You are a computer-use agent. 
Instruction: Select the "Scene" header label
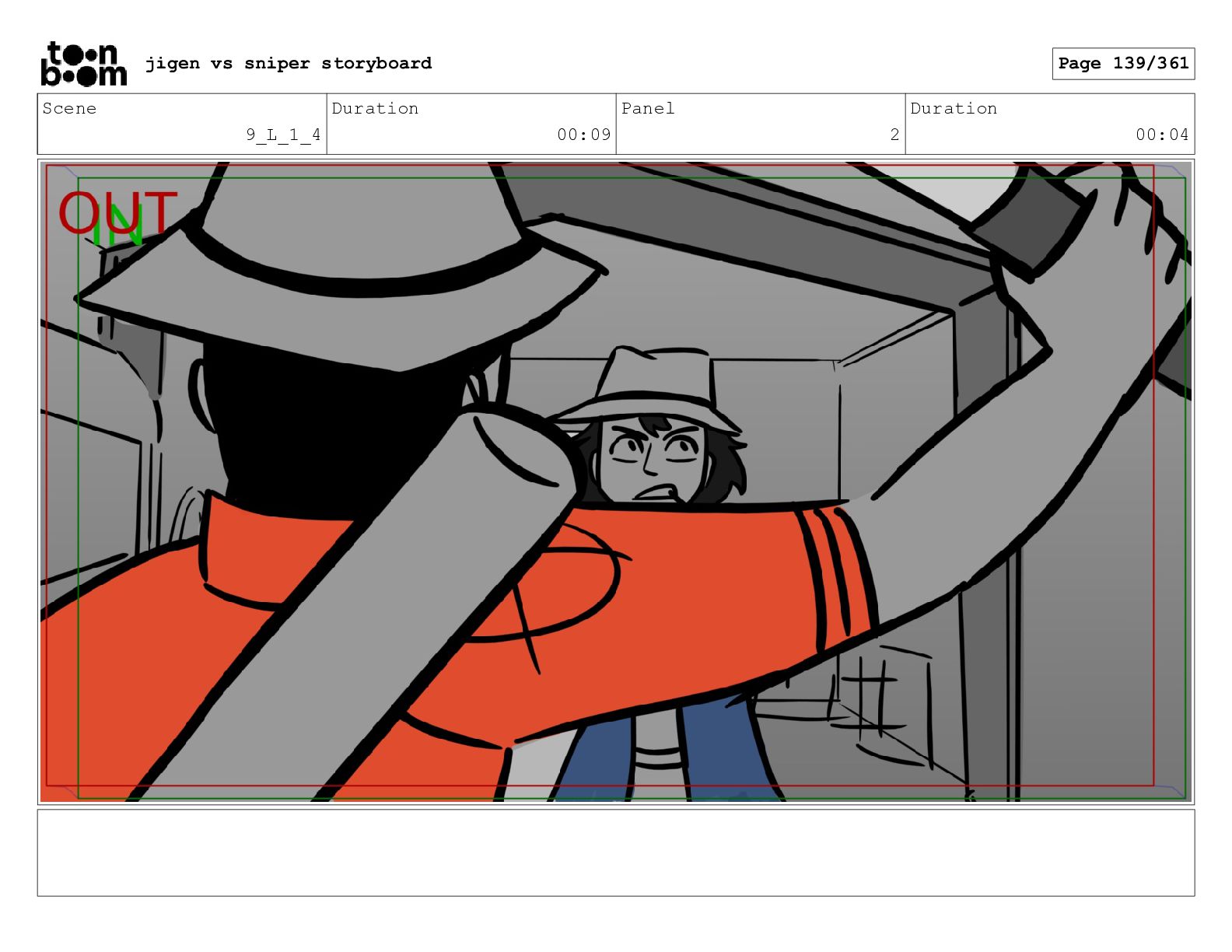click(69, 108)
